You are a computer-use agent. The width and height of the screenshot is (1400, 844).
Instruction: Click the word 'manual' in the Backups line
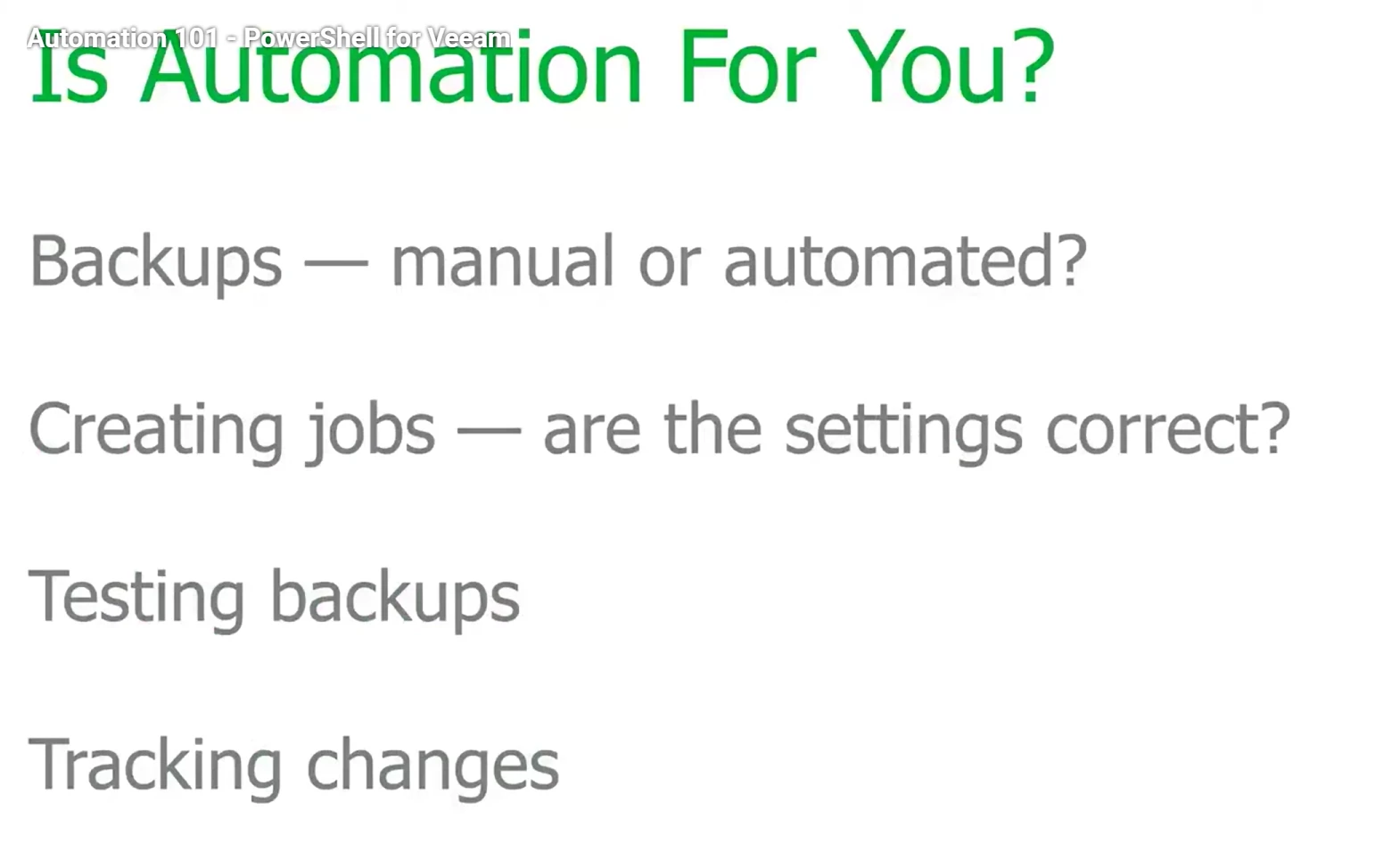[x=502, y=261]
